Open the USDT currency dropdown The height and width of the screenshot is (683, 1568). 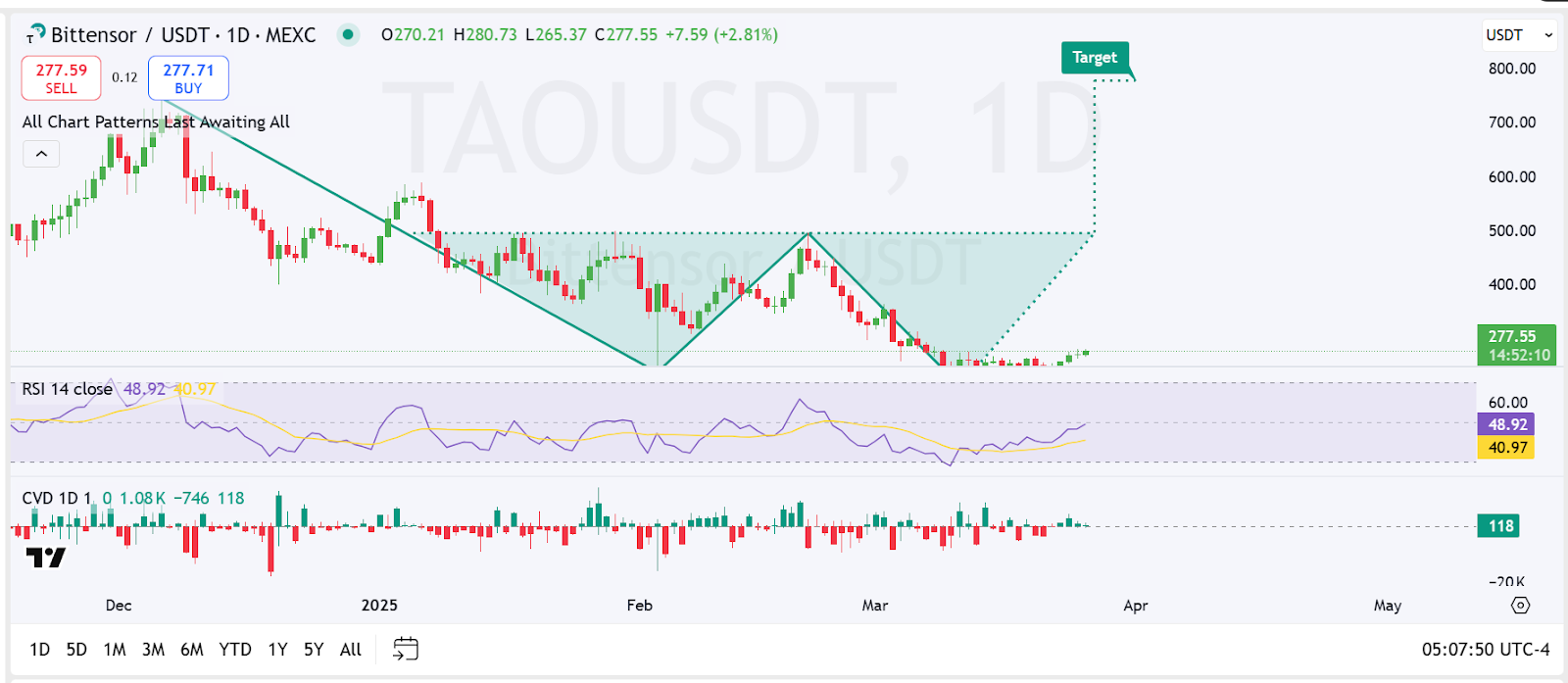click(1519, 35)
